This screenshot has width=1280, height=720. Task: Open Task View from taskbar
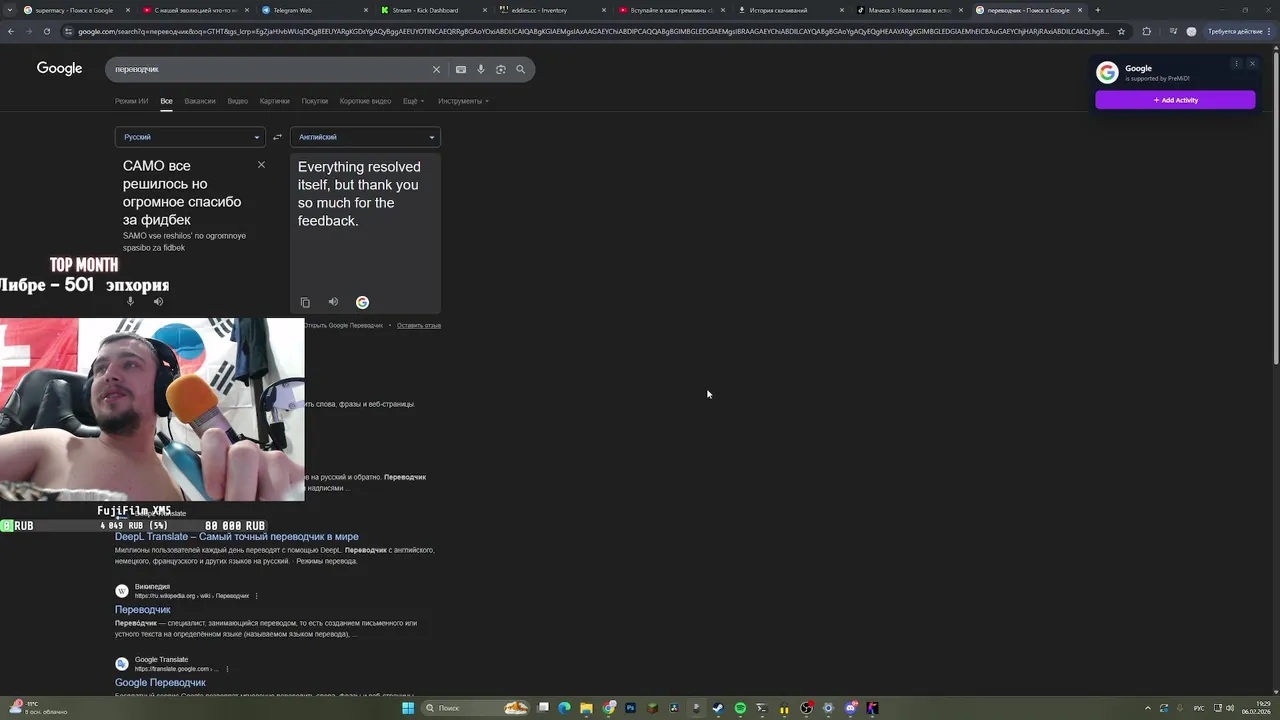(543, 708)
